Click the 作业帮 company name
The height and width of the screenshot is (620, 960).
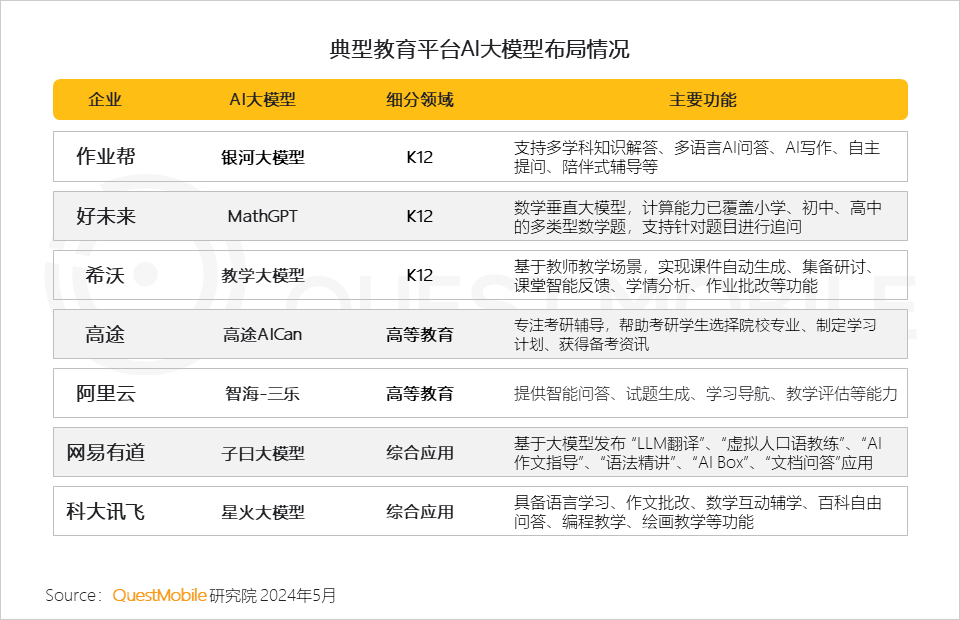click(105, 157)
